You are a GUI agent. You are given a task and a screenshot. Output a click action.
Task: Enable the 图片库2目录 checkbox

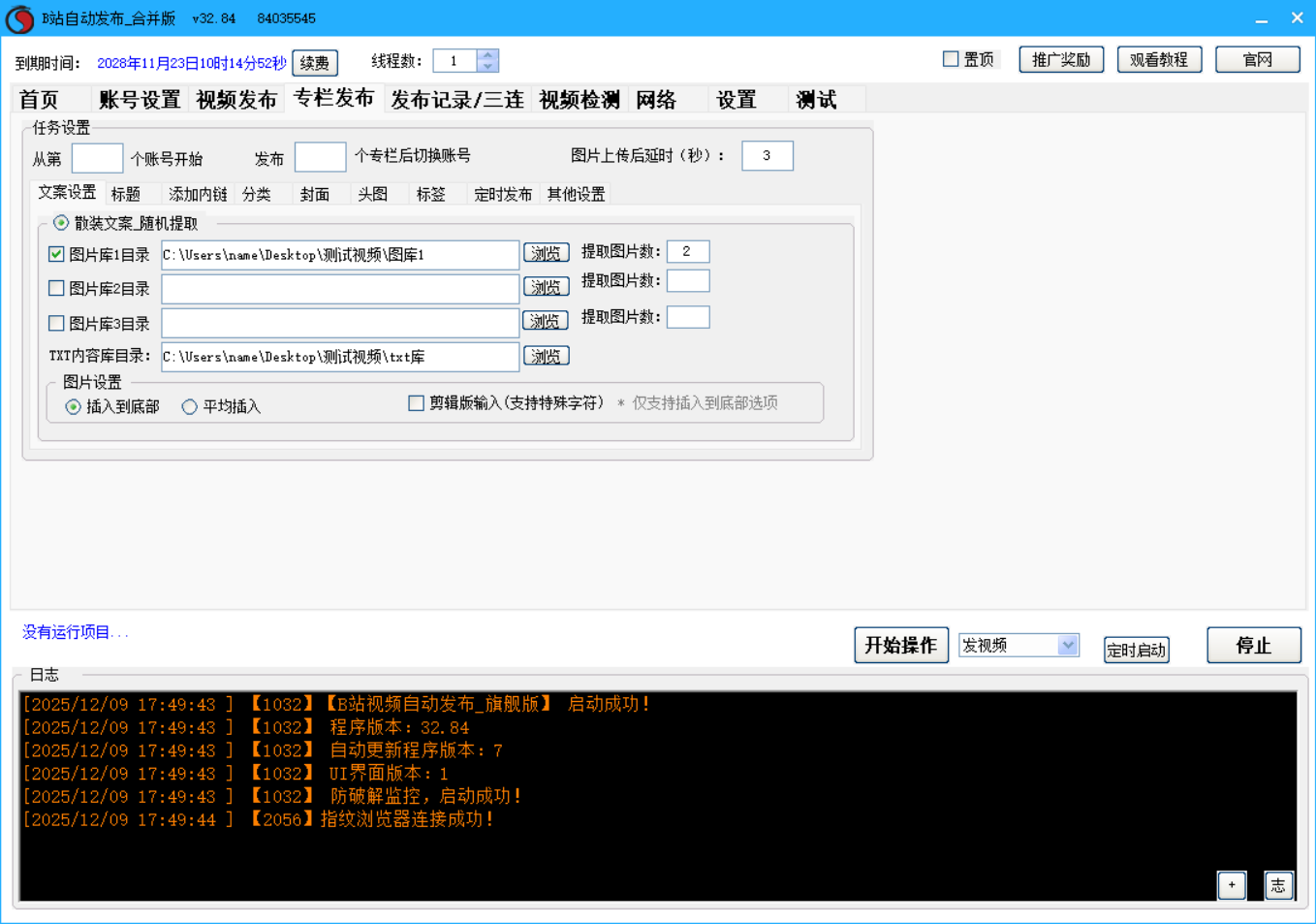[x=56, y=288]
